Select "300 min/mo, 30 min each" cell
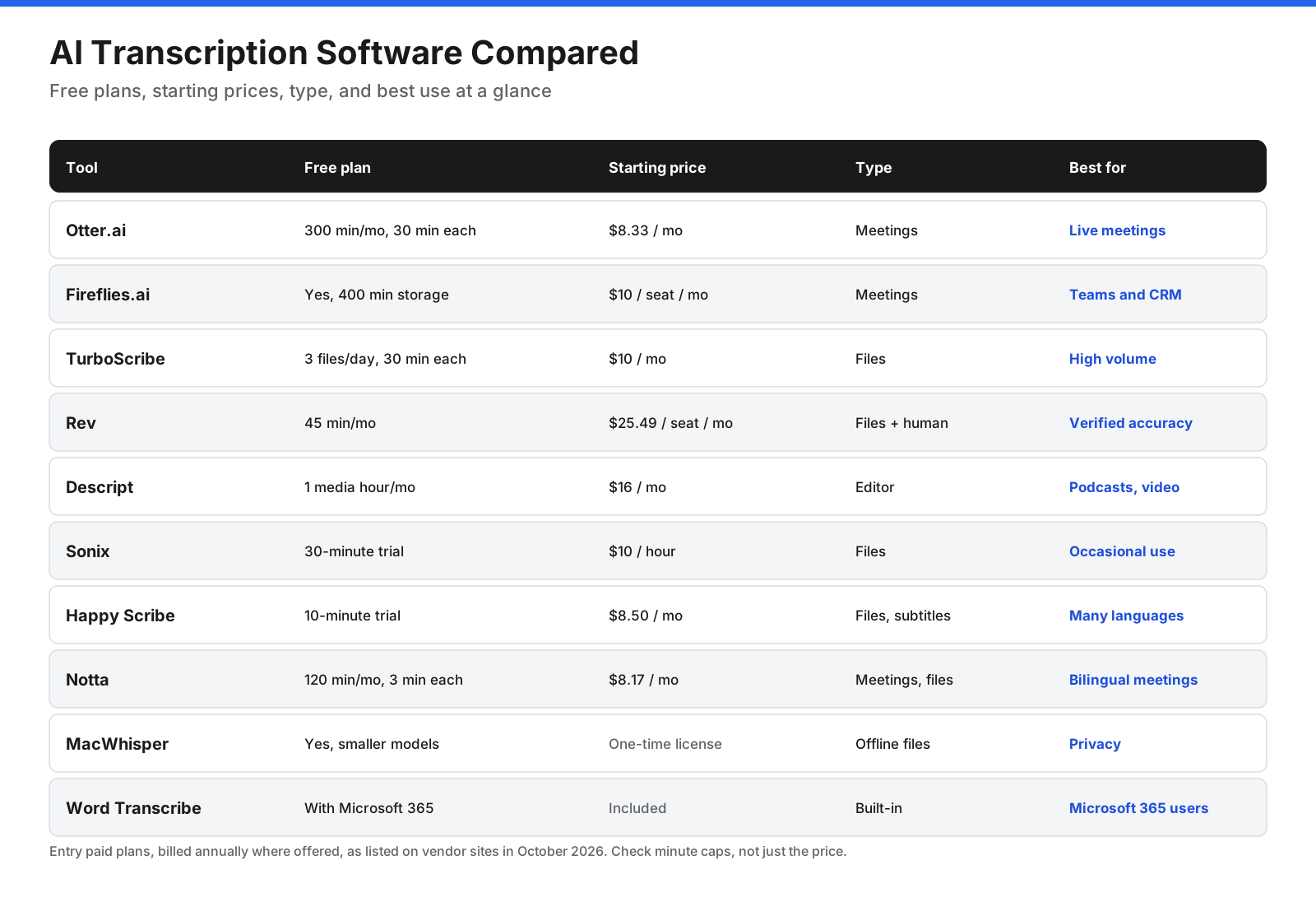Viewport: 1316px width, 897px height. point(390,230)
